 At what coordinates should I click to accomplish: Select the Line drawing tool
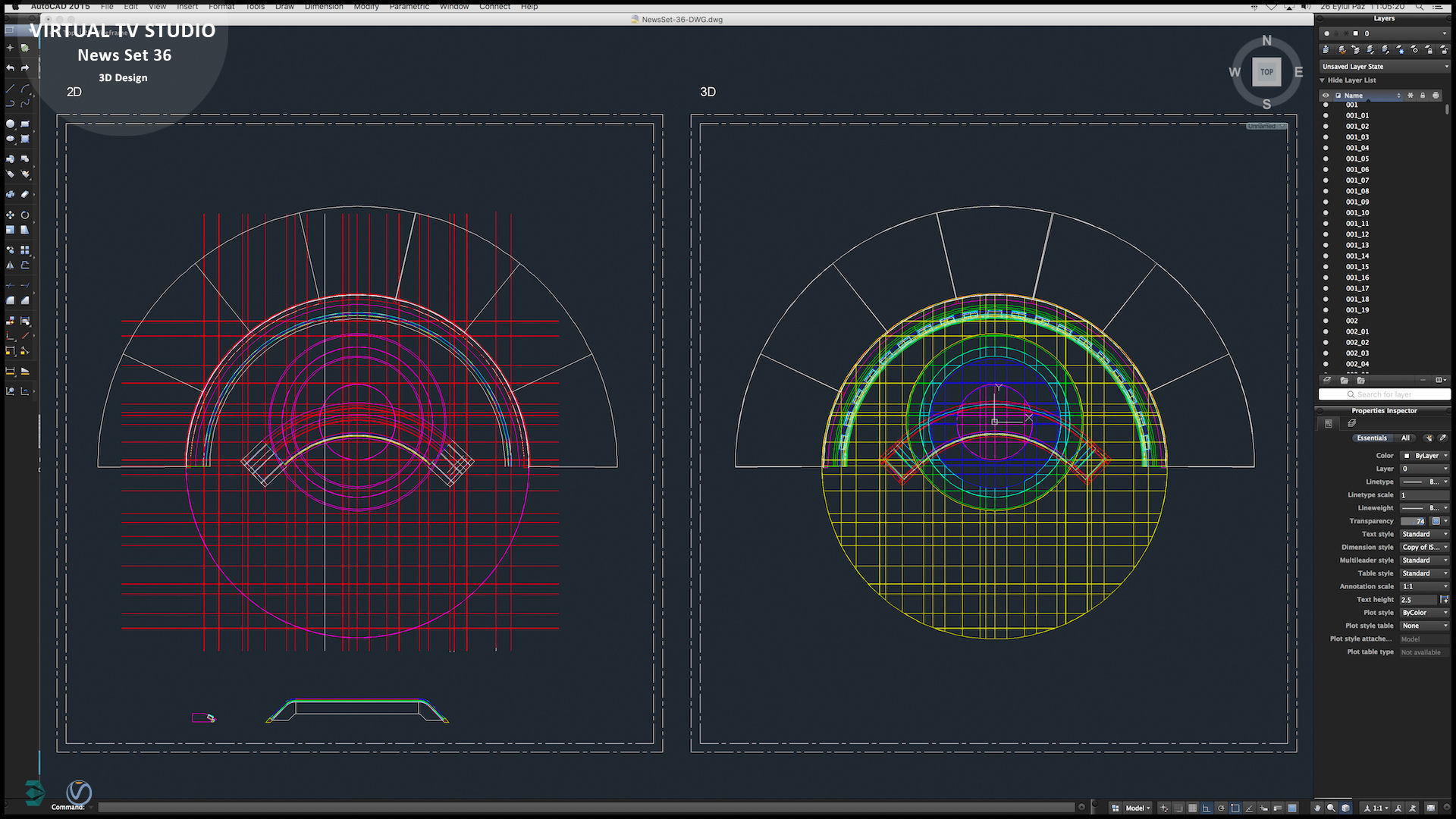pos(10,89)
